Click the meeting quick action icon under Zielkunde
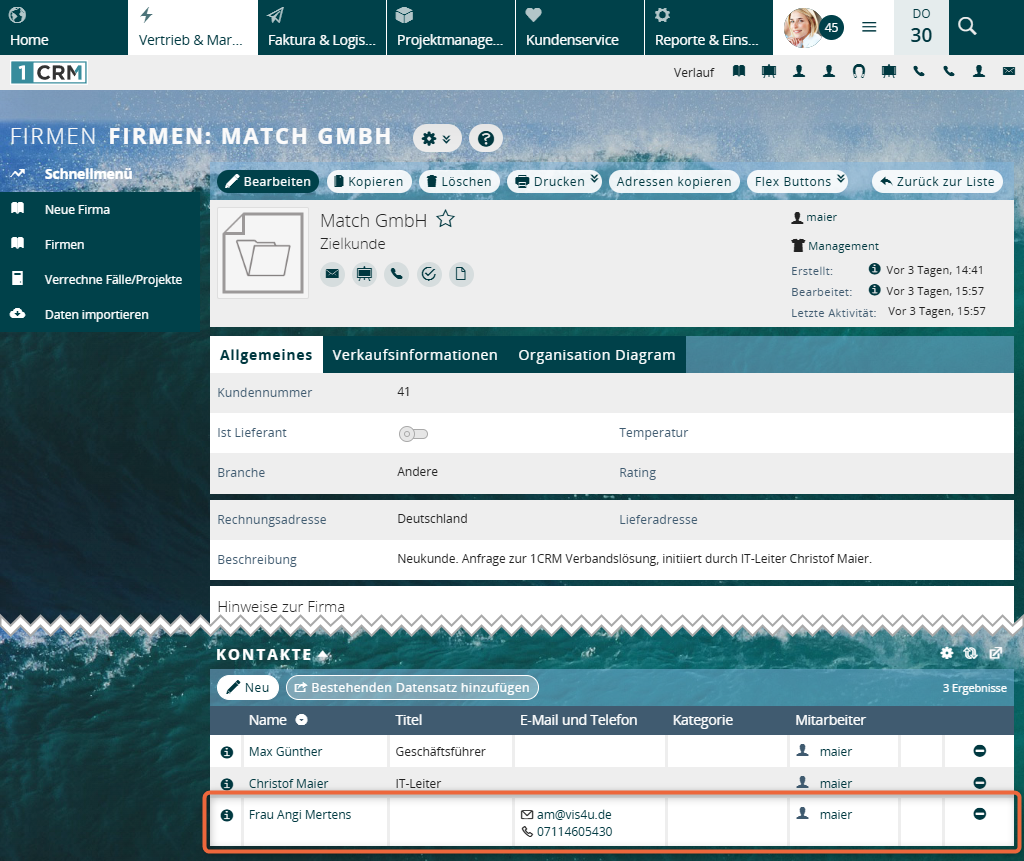1024x861 pixels. (364, 274)
